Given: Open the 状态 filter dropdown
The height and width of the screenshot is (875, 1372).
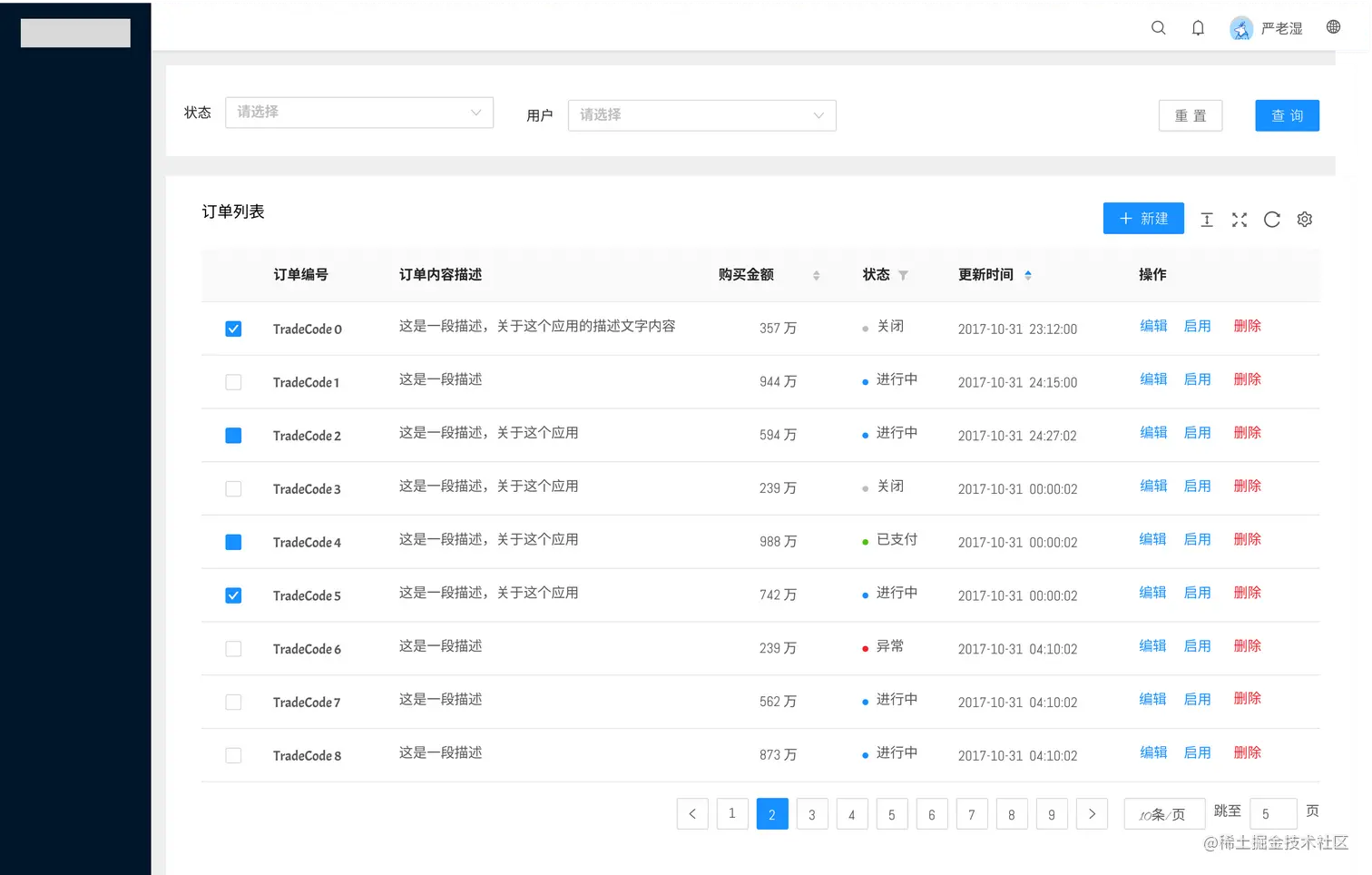Looking at the screenshot, I should click(359, 113).
